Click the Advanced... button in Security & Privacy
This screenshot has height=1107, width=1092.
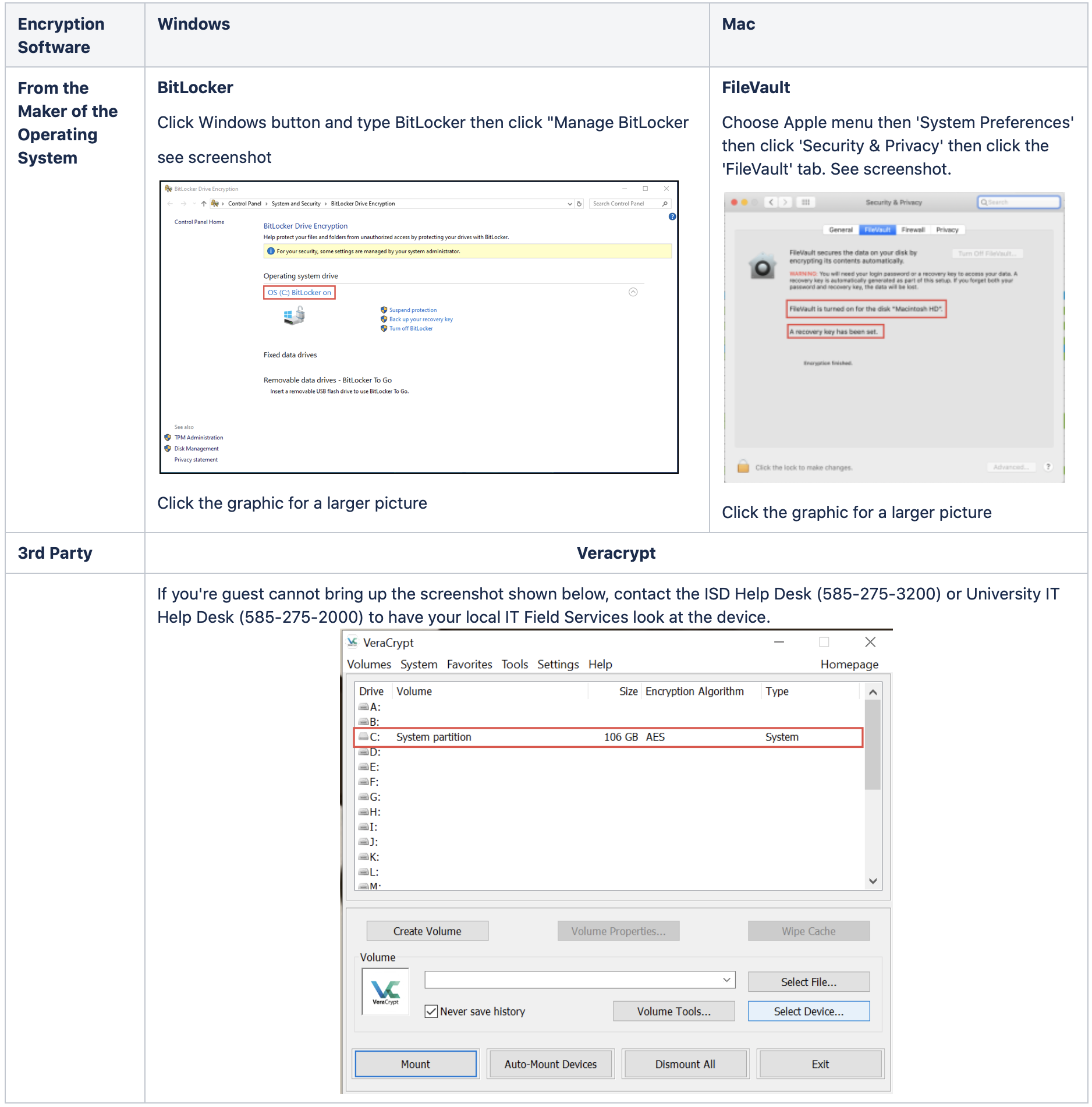click(x=1012, y=467)
